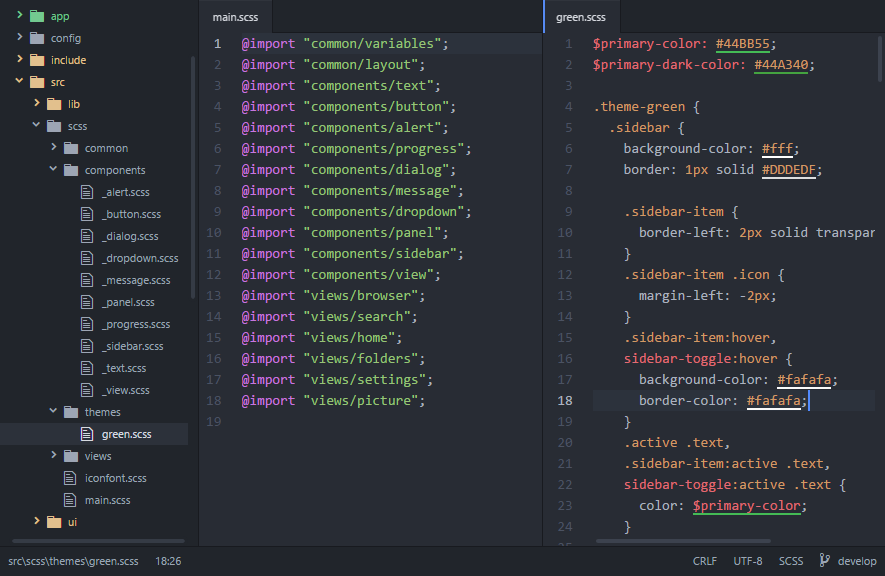Image resolution: width=885 pixels, height=576 pixels.
Task: Switch to the main.scss editor tab
Action: click(x=235, y=17)
